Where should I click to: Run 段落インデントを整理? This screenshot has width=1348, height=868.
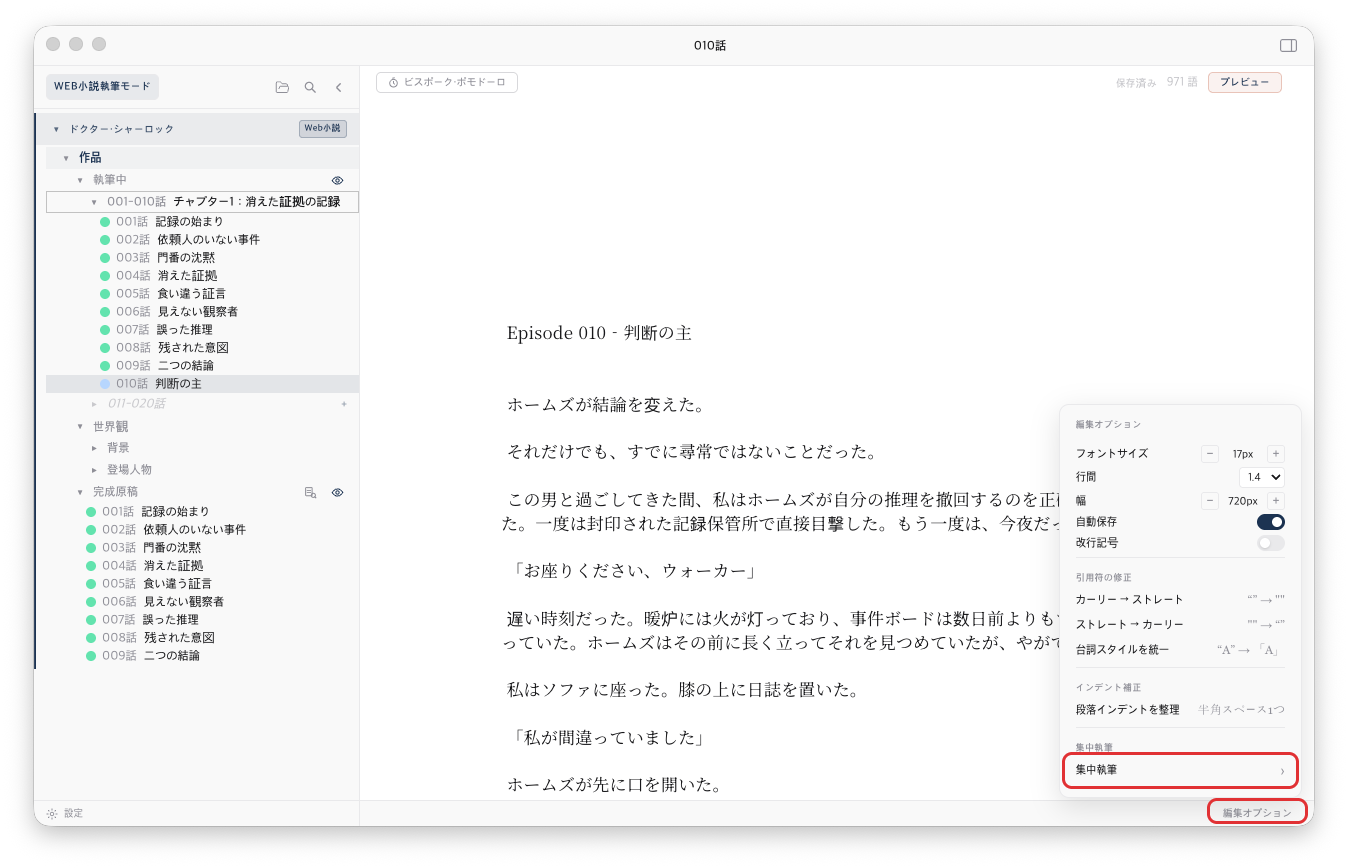tap(1180, 709)
